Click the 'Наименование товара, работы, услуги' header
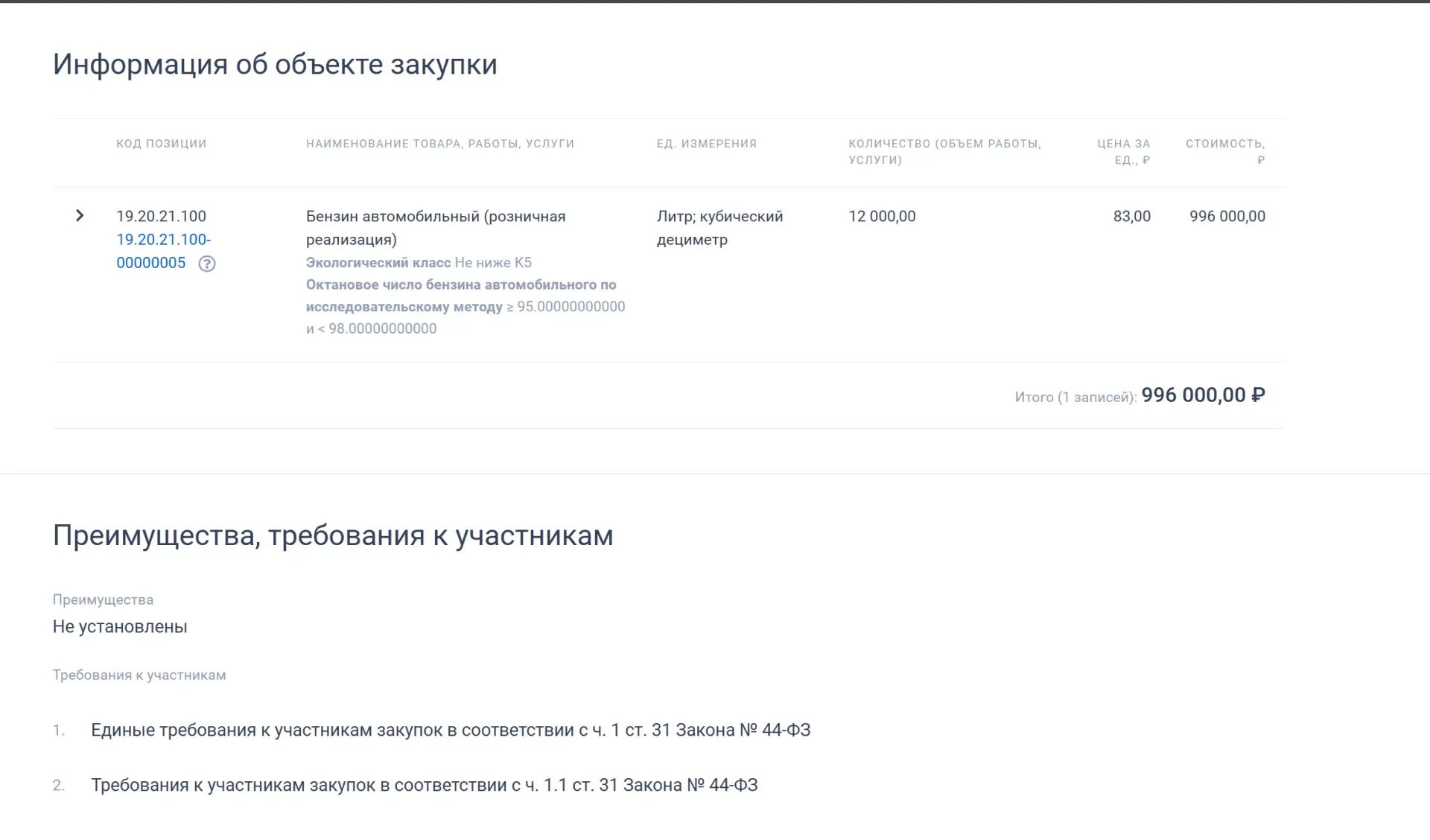The height and width of the screenshot is (840, 1430). coord(440,144)
